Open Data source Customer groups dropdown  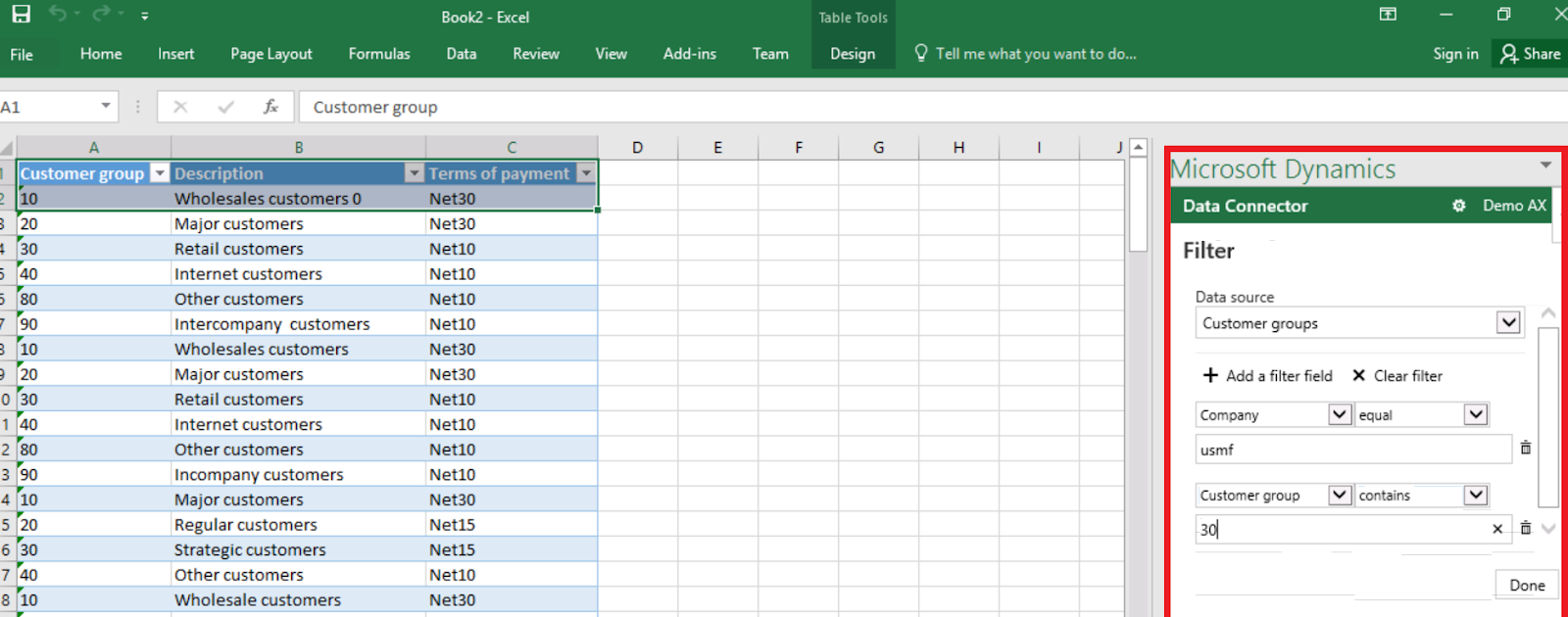click(1508, 322)
